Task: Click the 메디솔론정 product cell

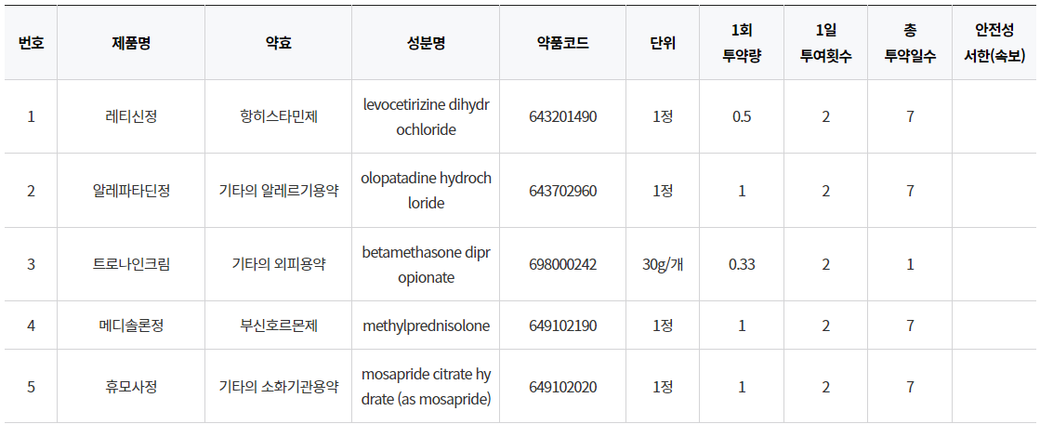Action: coord(131,326)
